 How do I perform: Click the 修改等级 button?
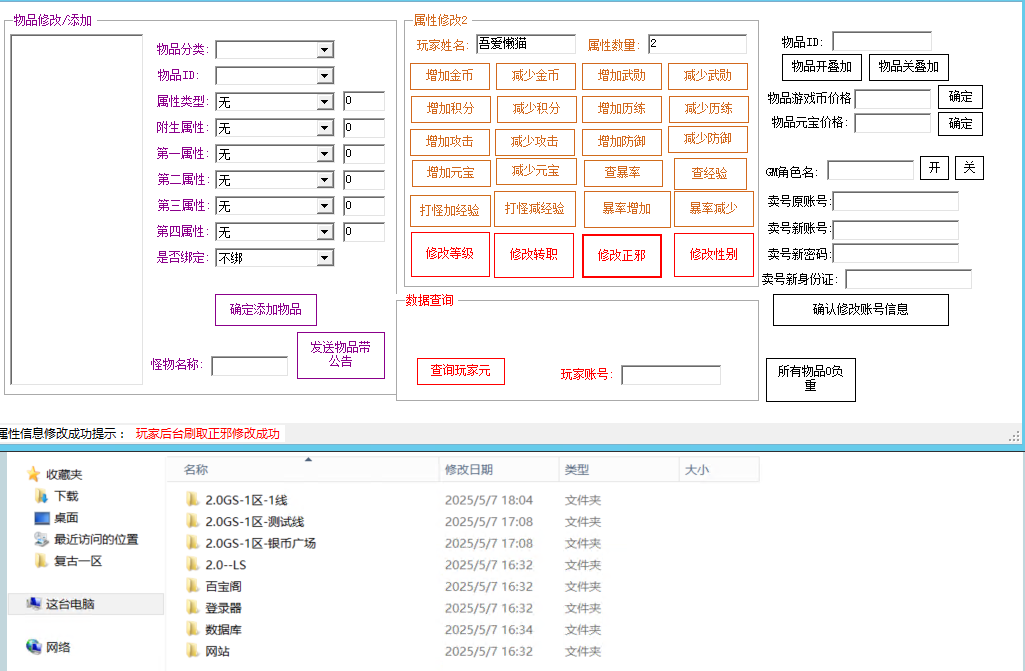click(x=450, y=254)
